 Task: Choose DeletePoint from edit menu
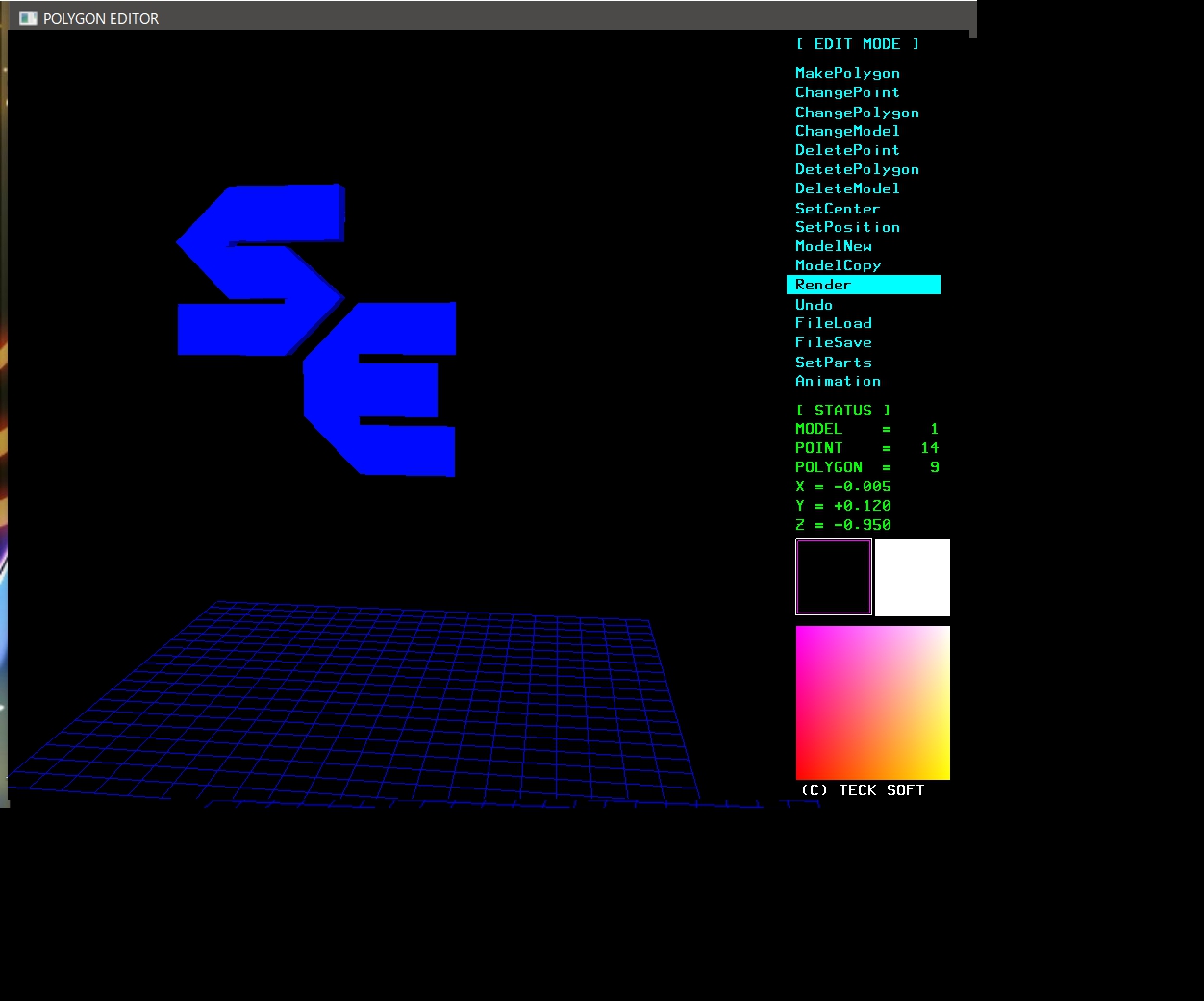847,150
